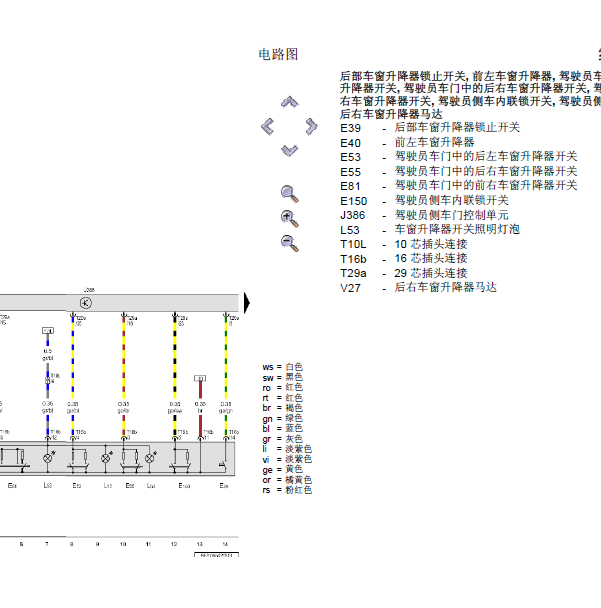This screenshot has width=601, height=608.
Task: Select the 驾驶员侧车内联锁开关 description
Action: pyautogui.click(x=451, y=200)
